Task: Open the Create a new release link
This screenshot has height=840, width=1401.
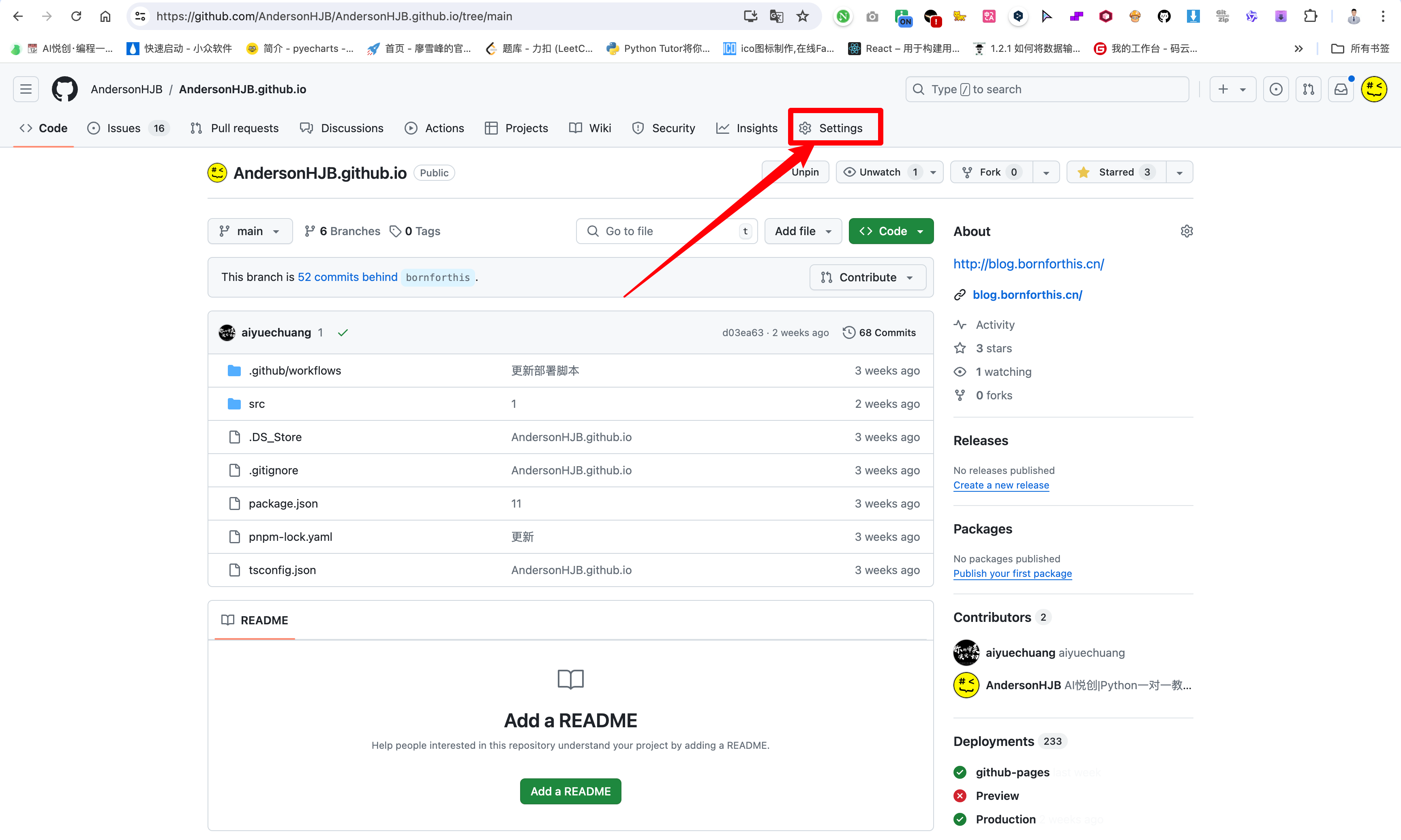Action: pos(1001,485)
